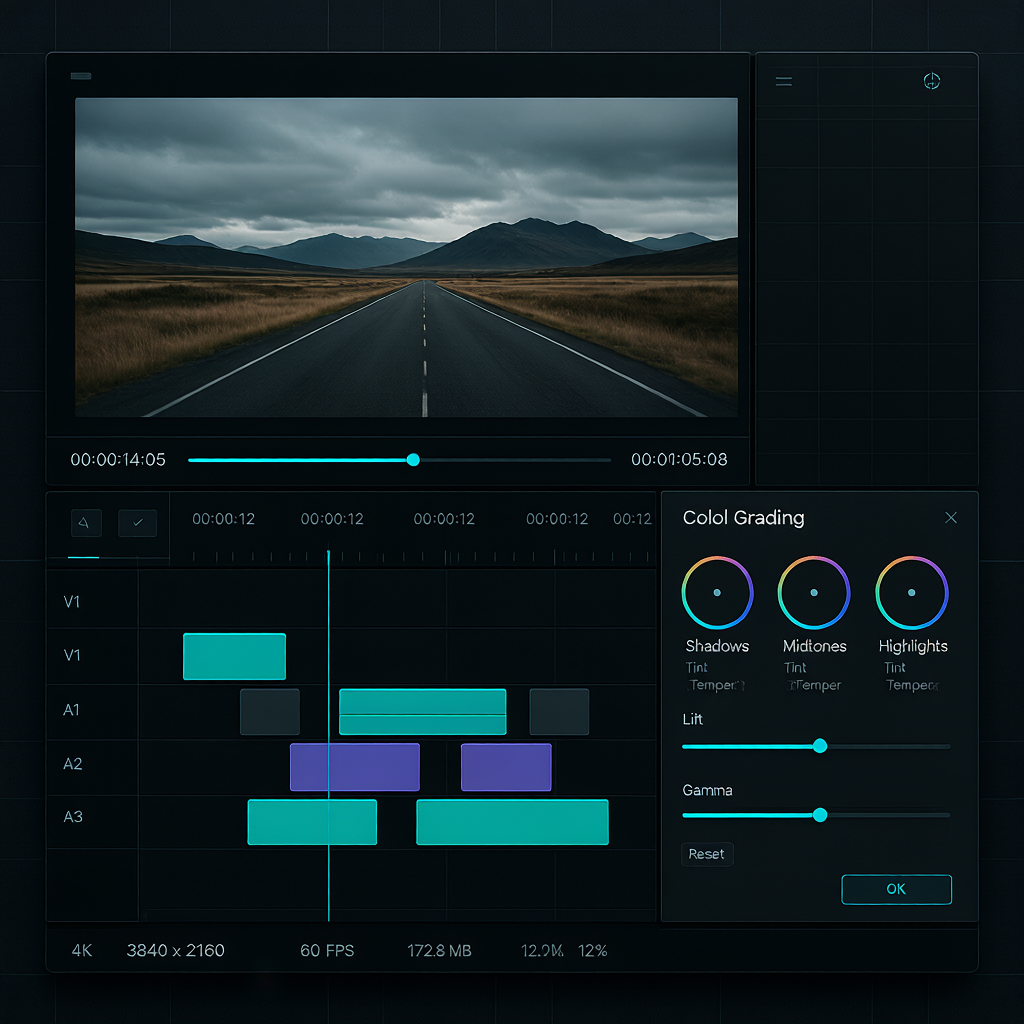
Task: Click the Lift label
Action: [692, 719]
